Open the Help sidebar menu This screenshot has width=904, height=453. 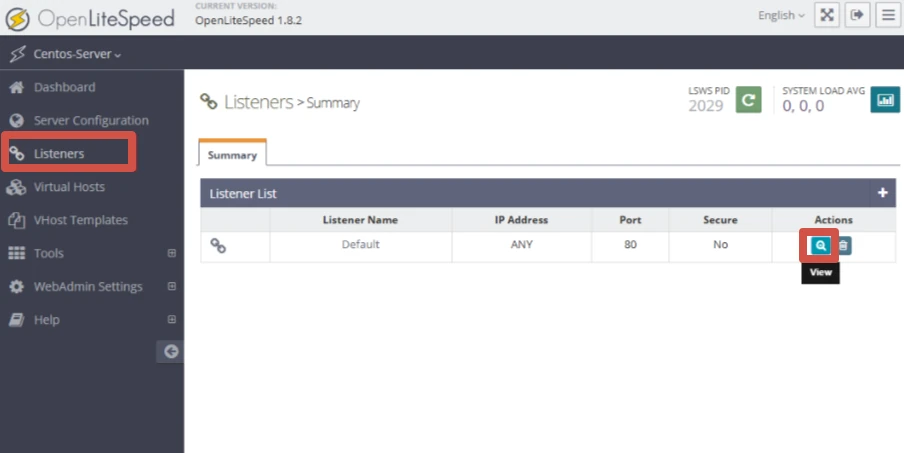pyautogui.click(x=47, y=320)
